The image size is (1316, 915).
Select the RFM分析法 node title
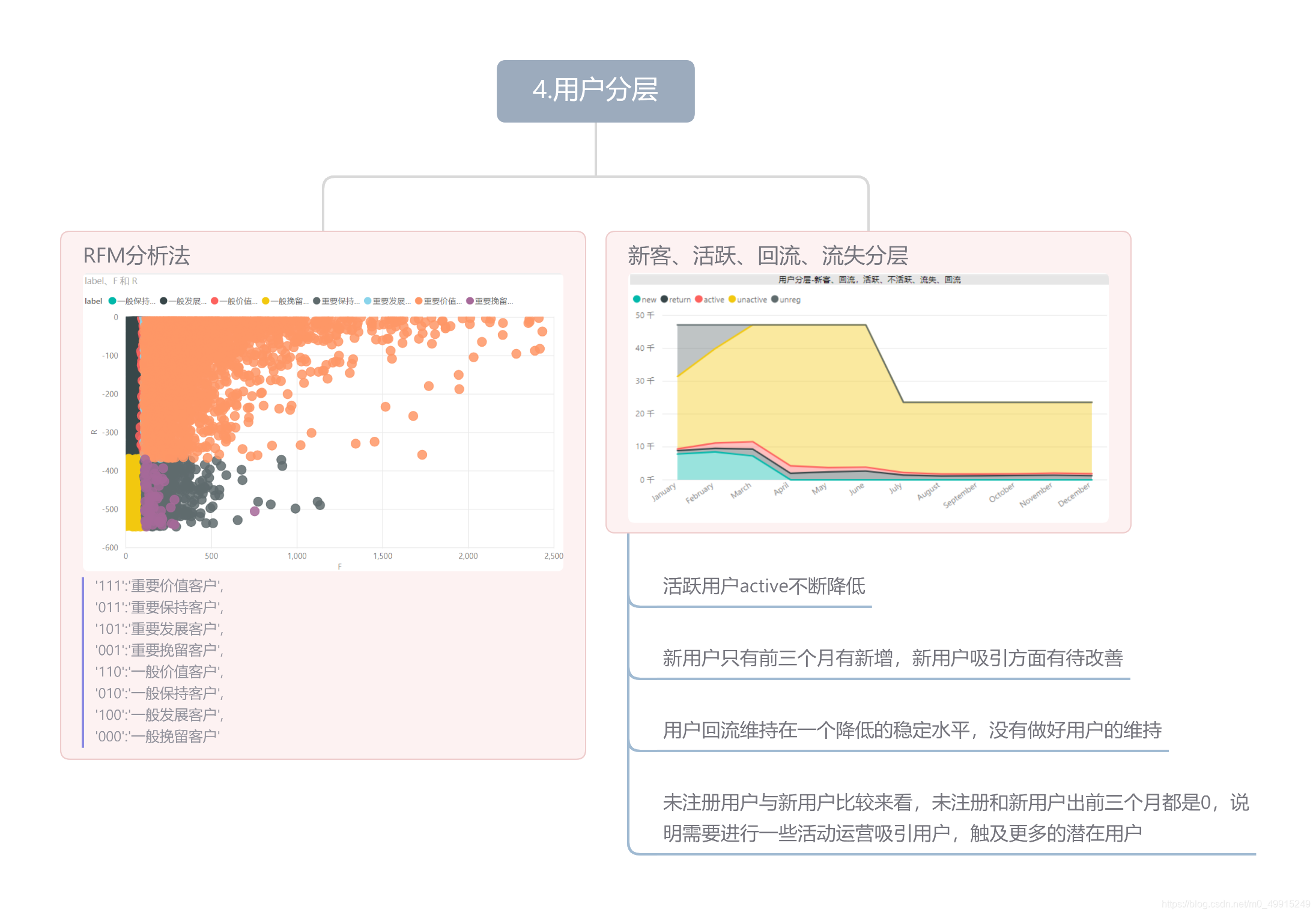click(x=136, y=255)
